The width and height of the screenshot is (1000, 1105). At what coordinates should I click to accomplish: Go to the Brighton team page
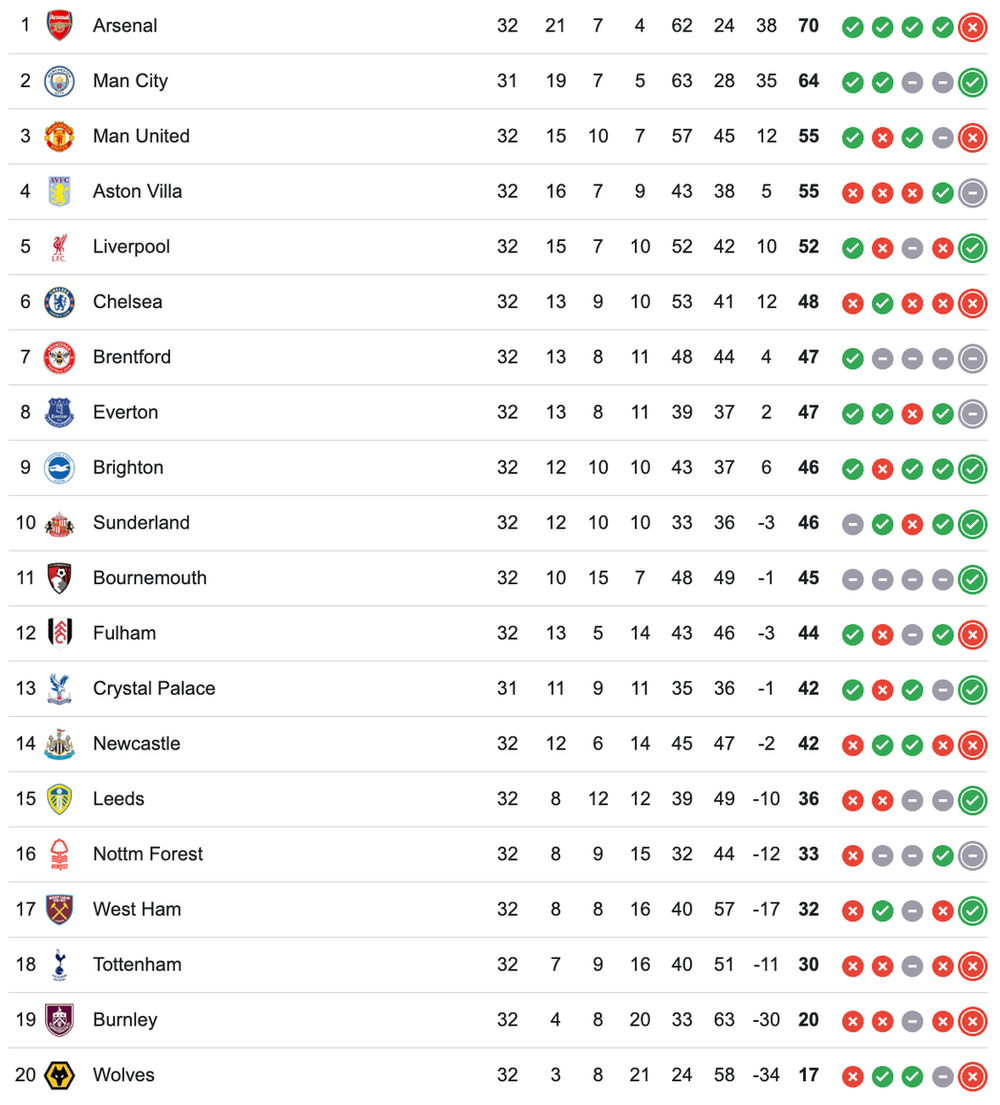click(x=128, y=467)
